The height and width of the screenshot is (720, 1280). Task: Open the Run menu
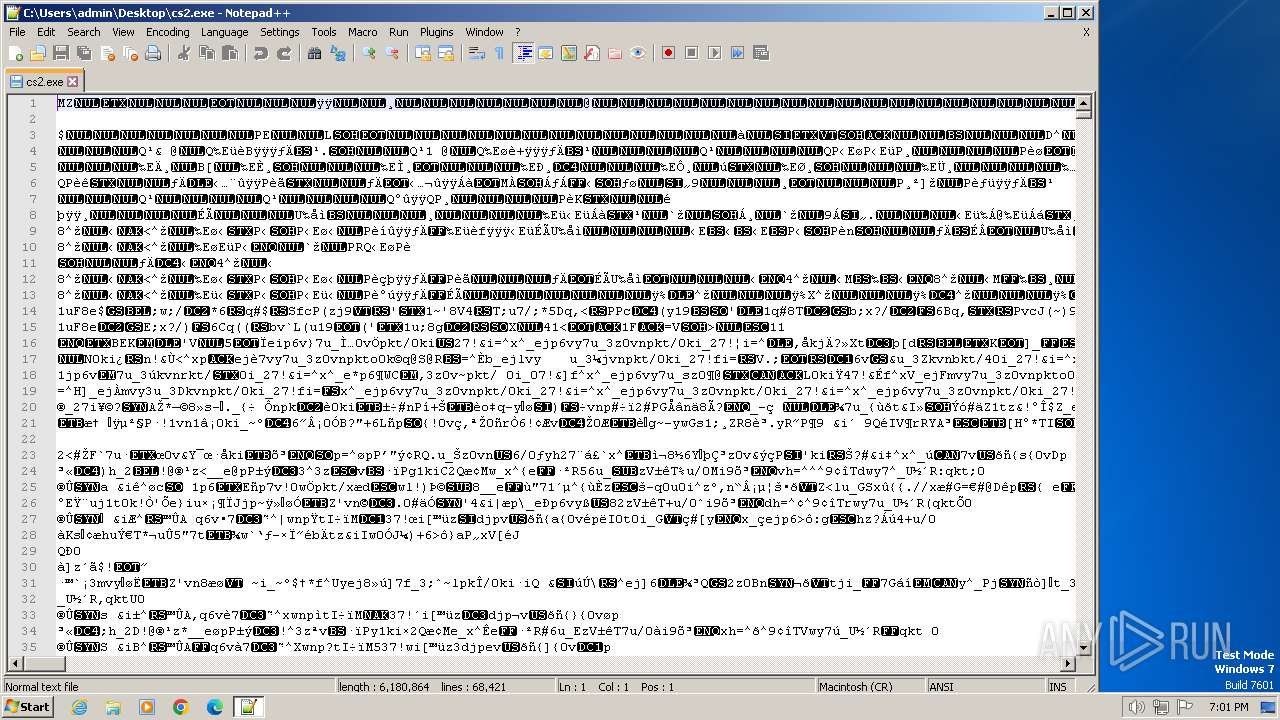(x=399, y=32)
